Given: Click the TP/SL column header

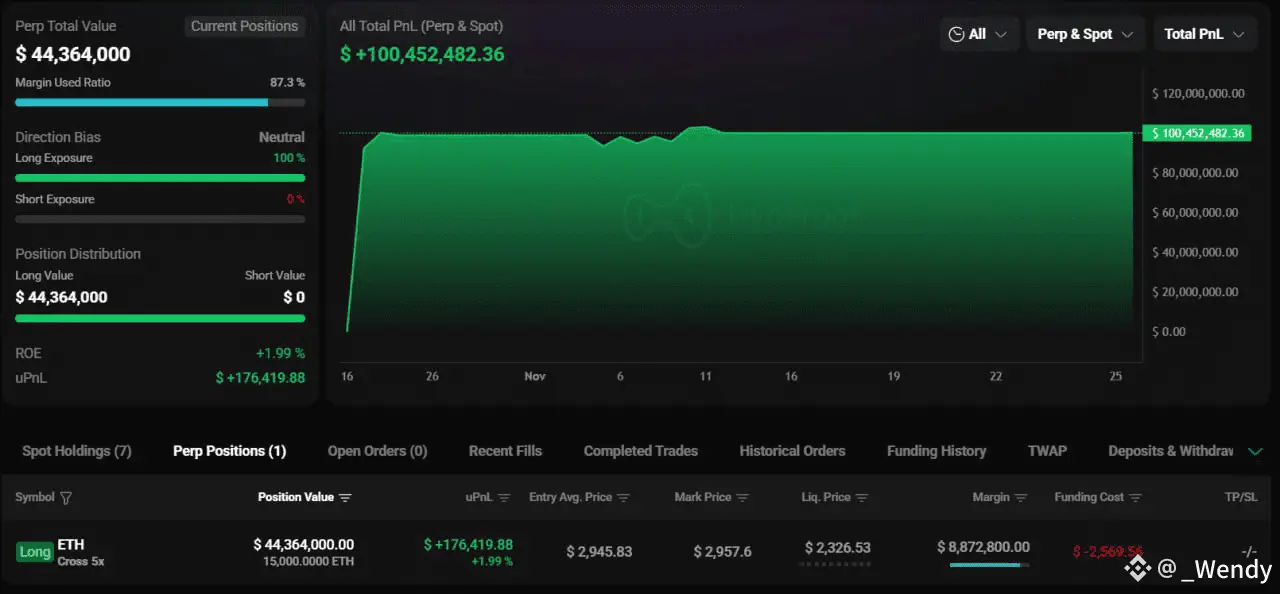Looking at the screenshot, I should point(1240,497).
